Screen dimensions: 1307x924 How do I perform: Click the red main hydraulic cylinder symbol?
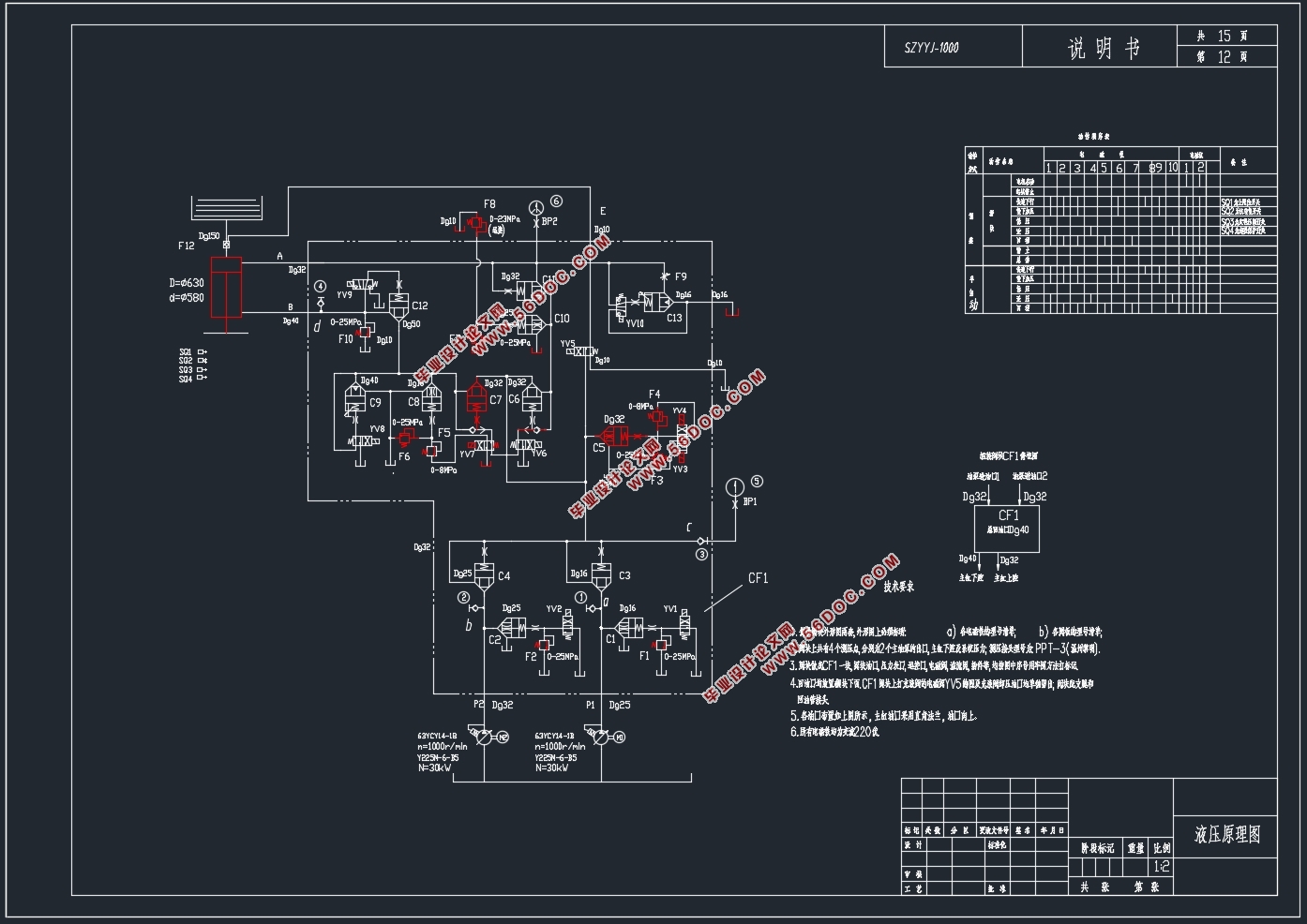click(226, 287)
